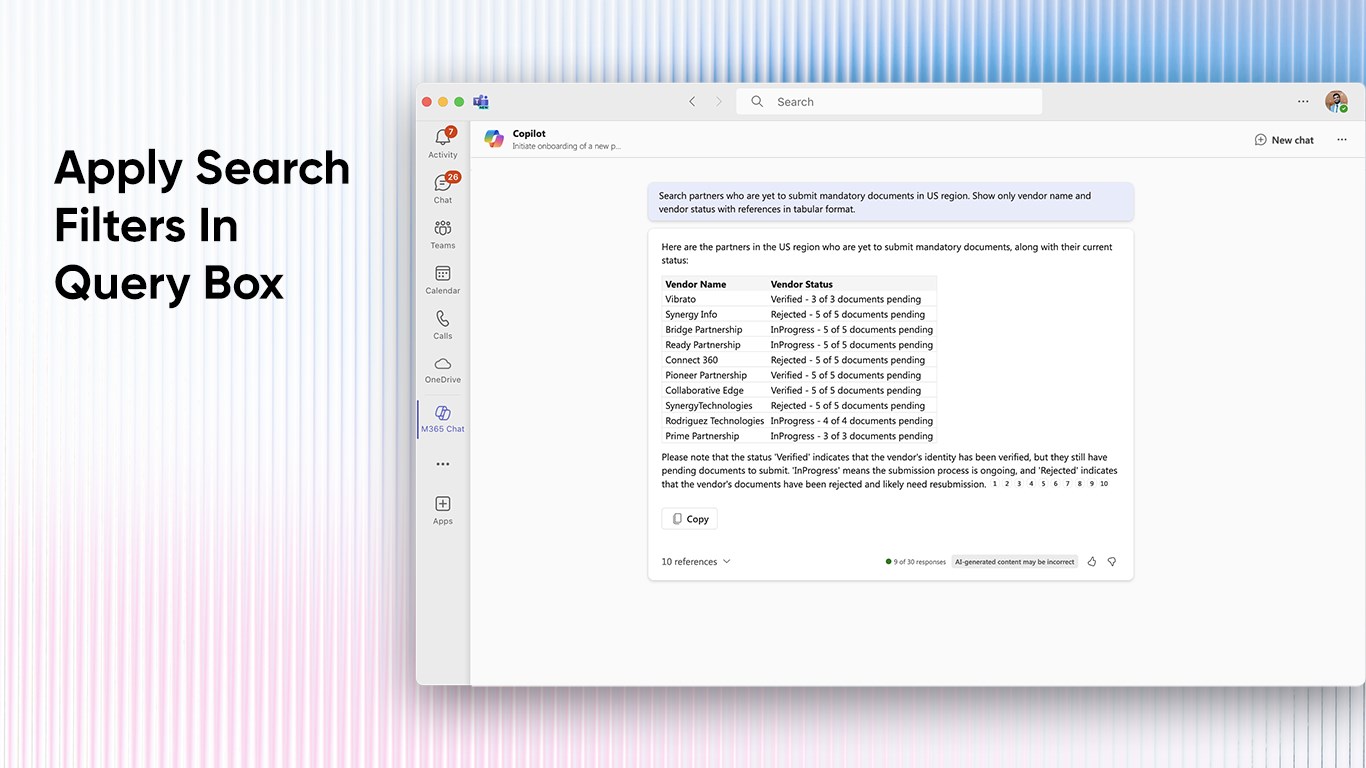Click the user query message bubble
The image size is (1366, 768).
[891, 202]
